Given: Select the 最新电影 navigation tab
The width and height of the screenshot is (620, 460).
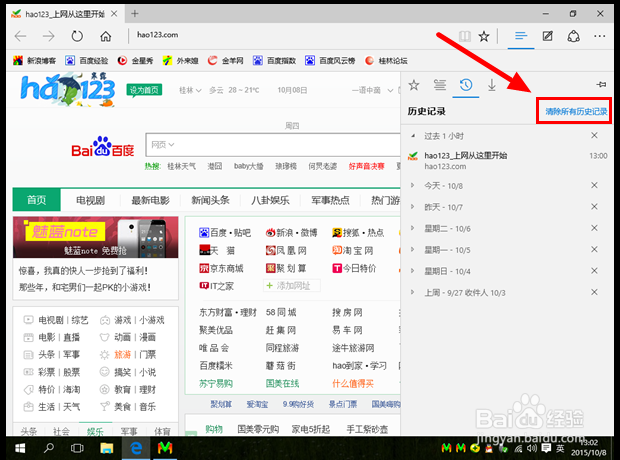Looking at the screenshot, I should (x=150, y=200).
